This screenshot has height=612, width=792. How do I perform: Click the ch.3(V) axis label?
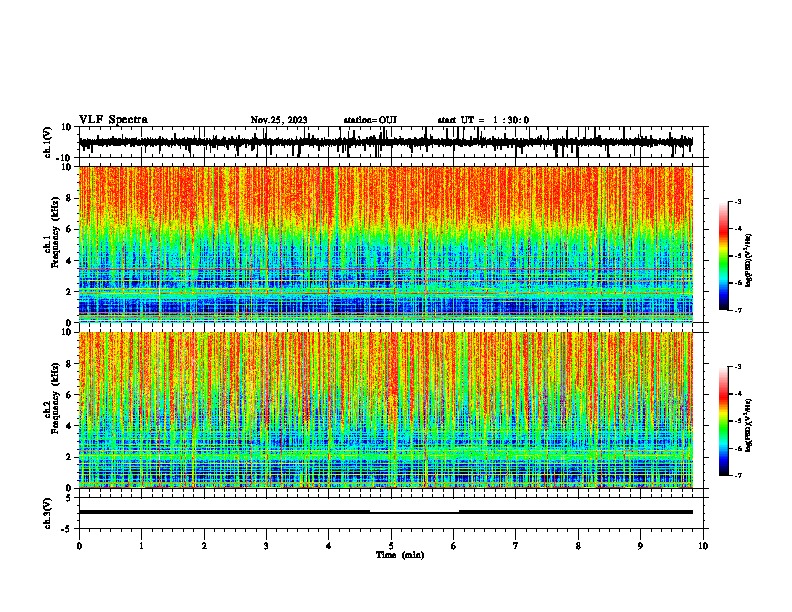[x=48, y=513]
